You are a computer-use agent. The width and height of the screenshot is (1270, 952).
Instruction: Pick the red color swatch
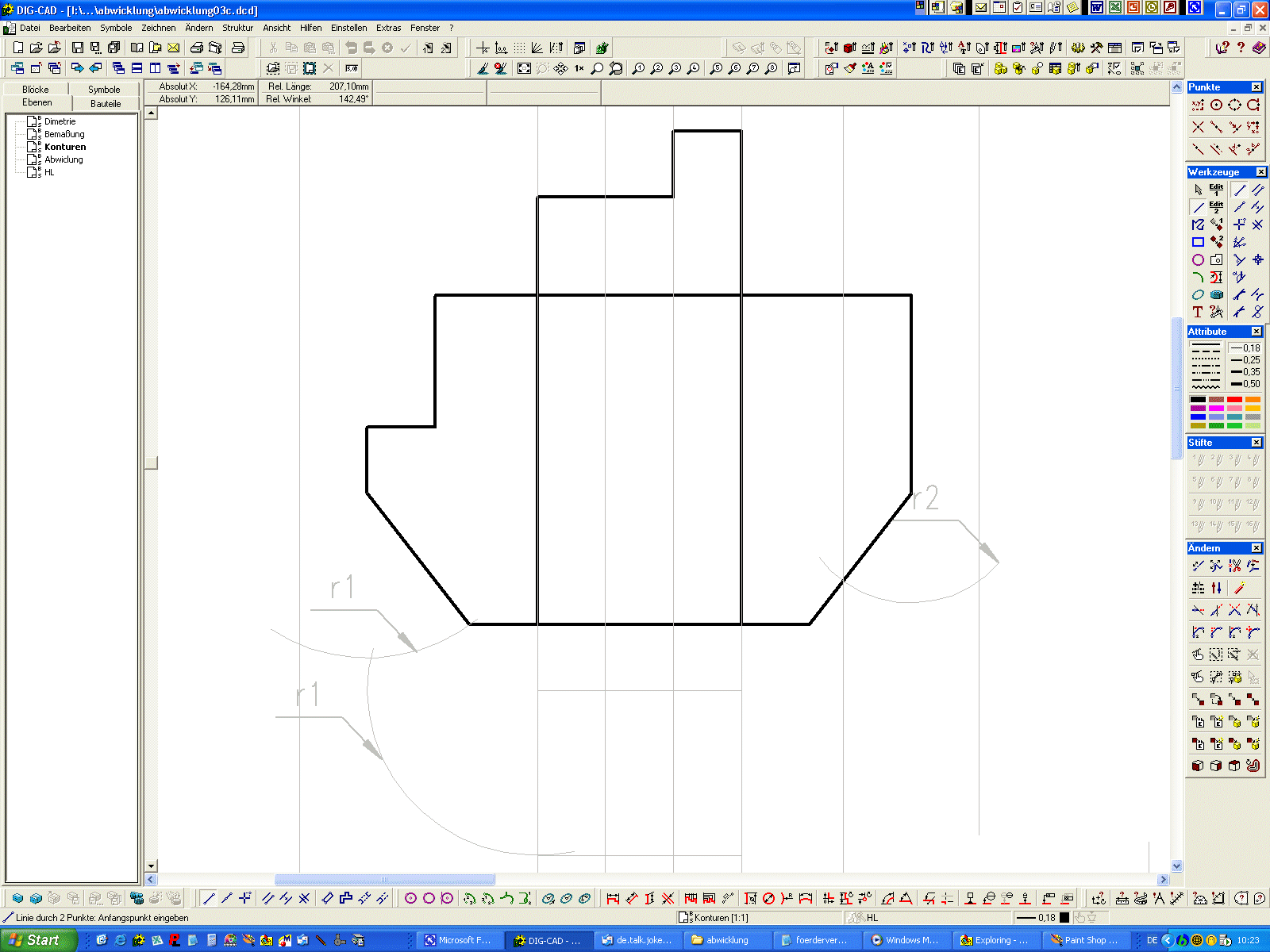(1234, 400)
